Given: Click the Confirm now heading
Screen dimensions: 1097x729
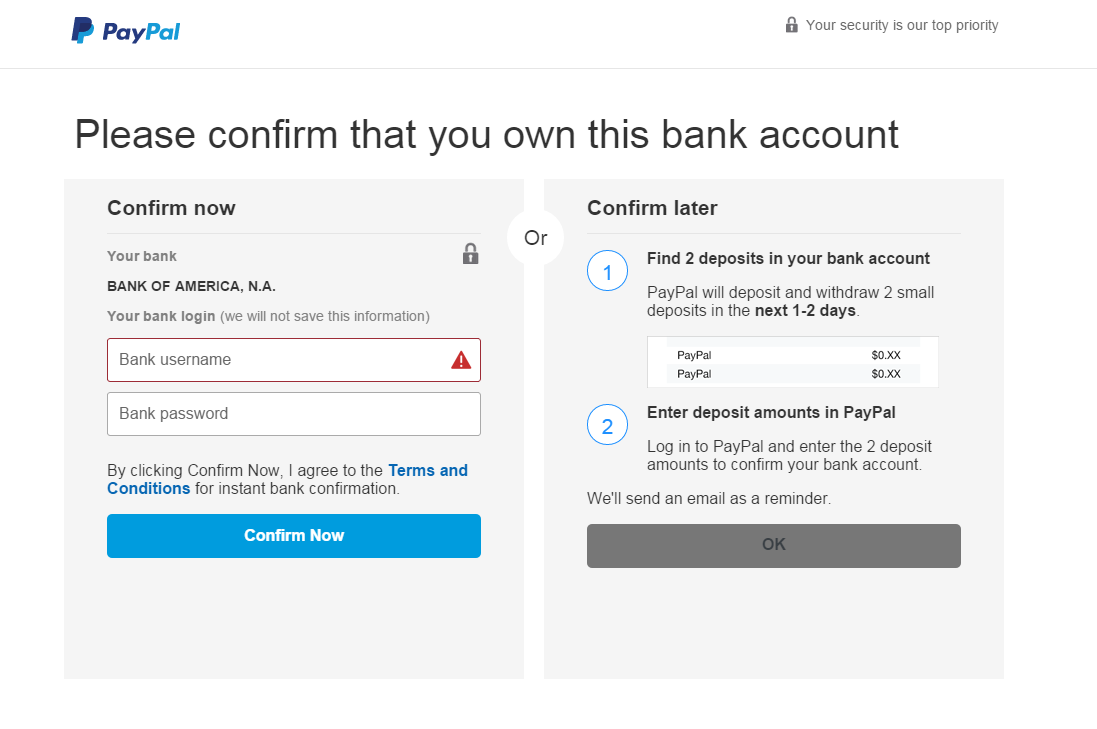Looking at the screenshot, I should coord(171,208).
